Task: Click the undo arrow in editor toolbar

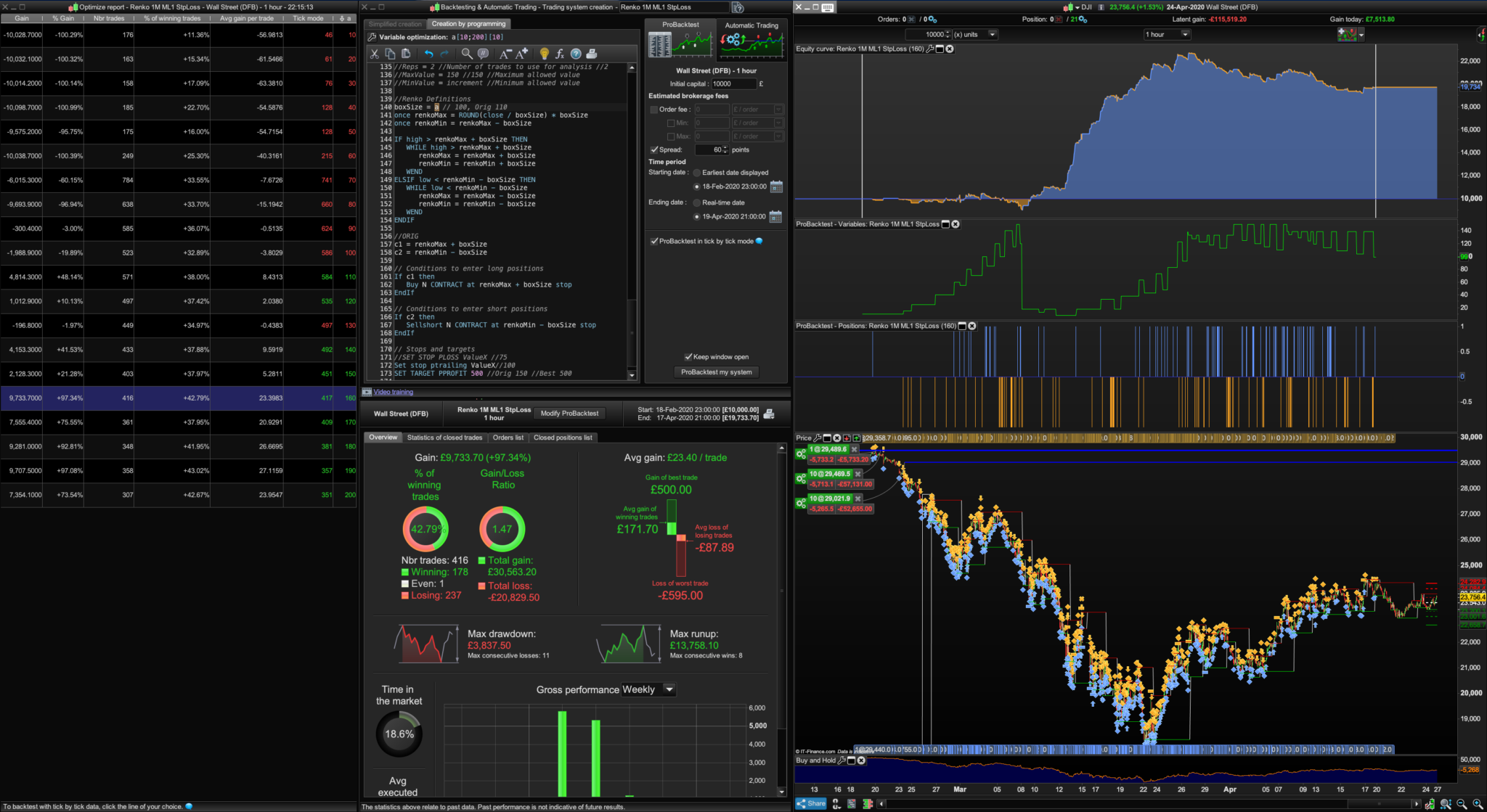Action: pos(428,54)
